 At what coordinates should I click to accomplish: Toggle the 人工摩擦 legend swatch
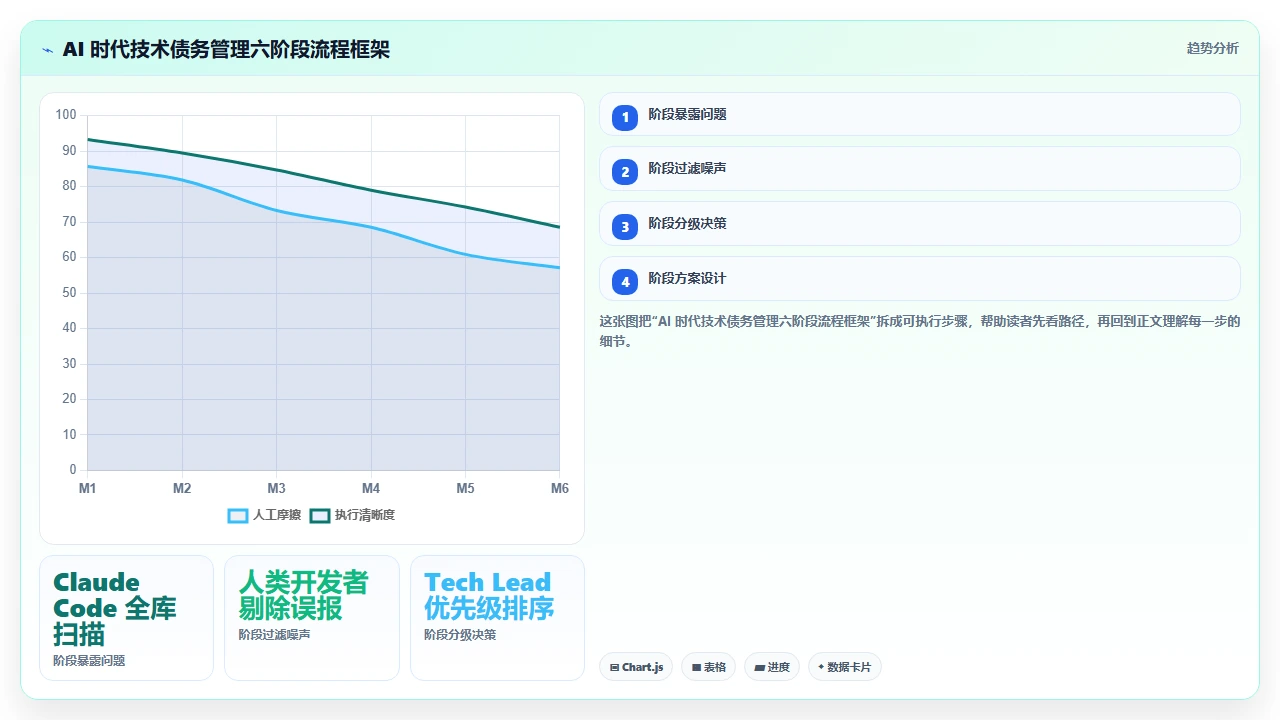pyautogui.click(x=238, y=515)
